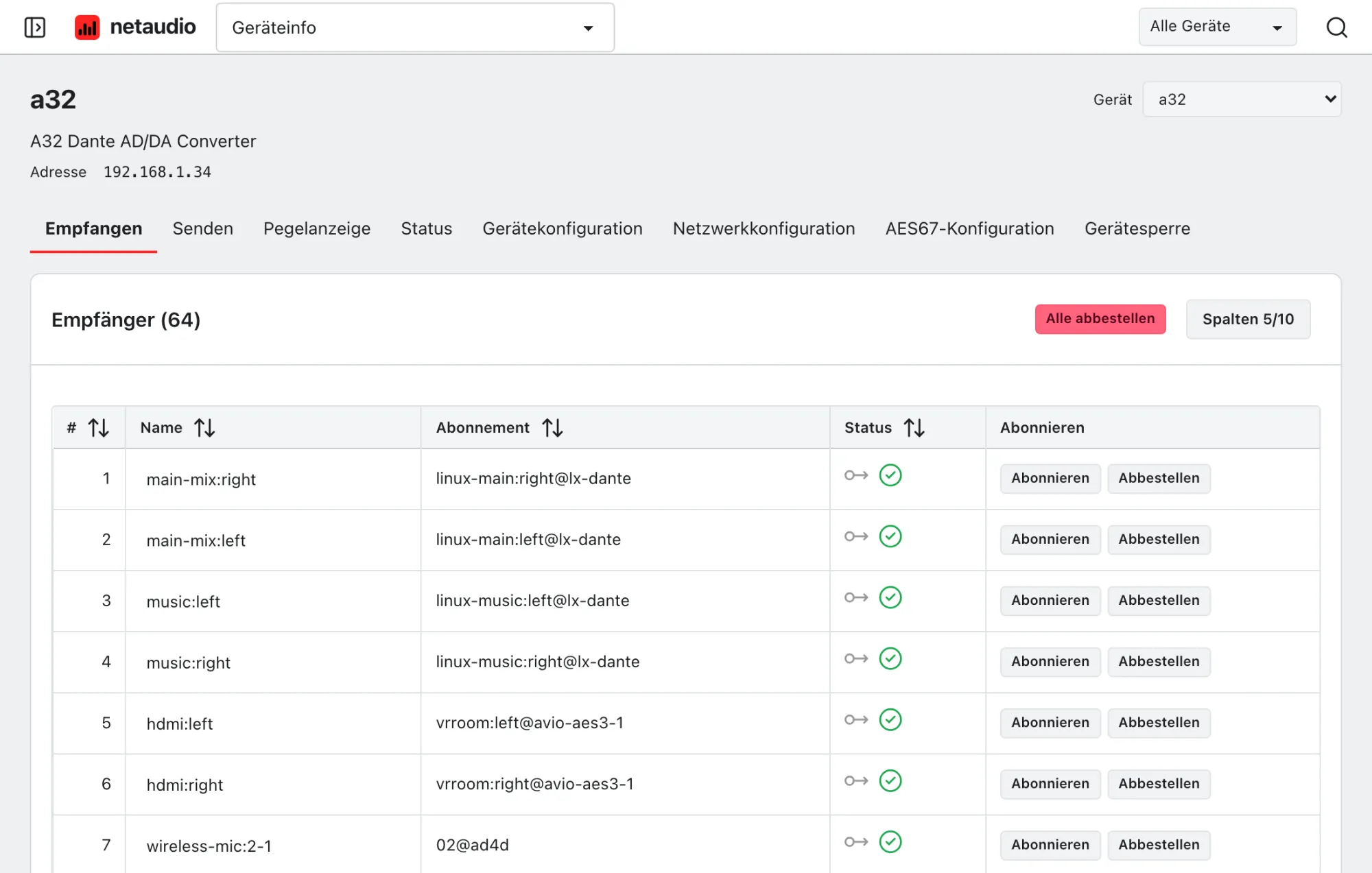Click green check status for main-mix:right
Viewport: 1372px width, 873px height.
click(890, 475)
